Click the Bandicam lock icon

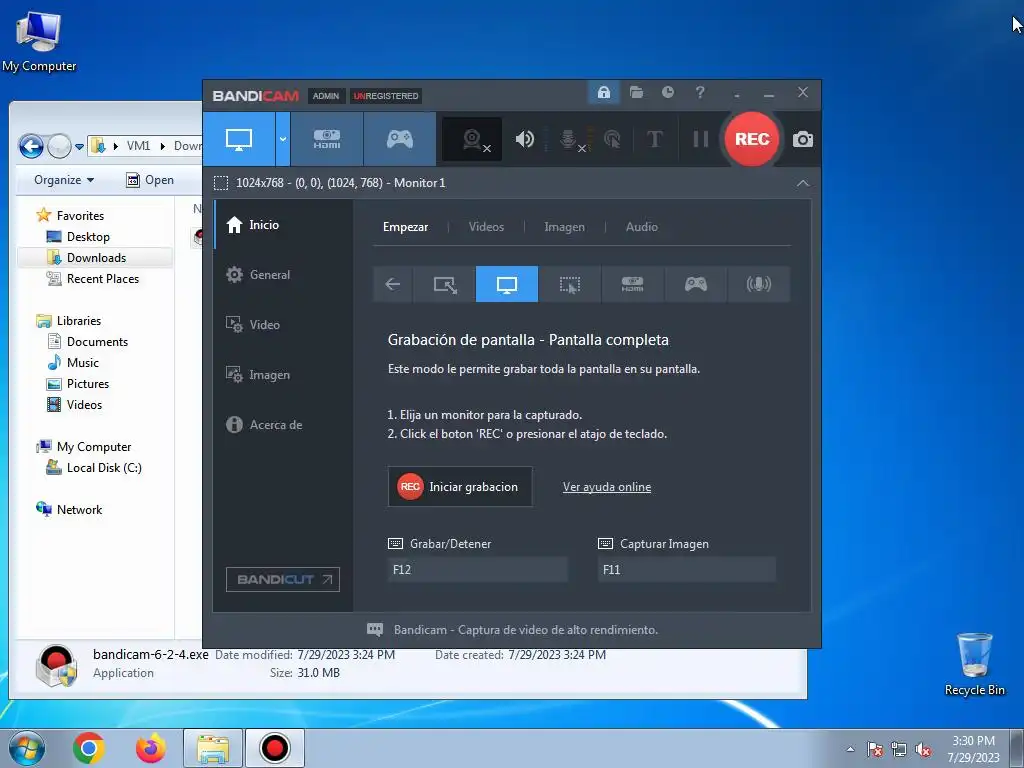603,92
